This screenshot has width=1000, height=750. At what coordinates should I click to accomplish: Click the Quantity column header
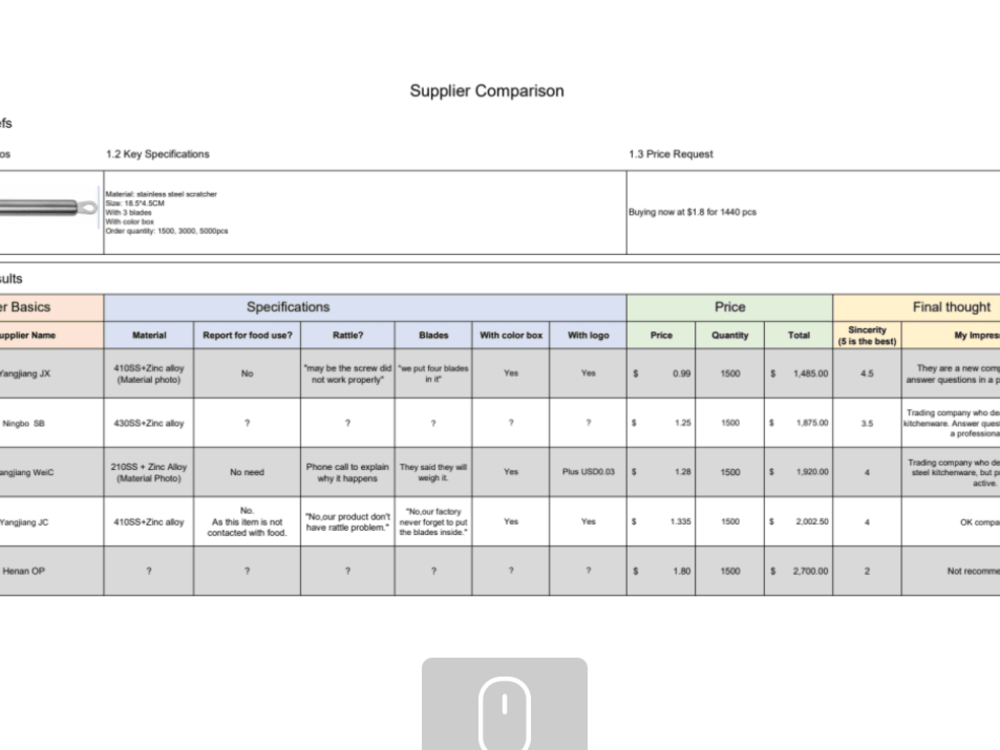pos(730,335)
